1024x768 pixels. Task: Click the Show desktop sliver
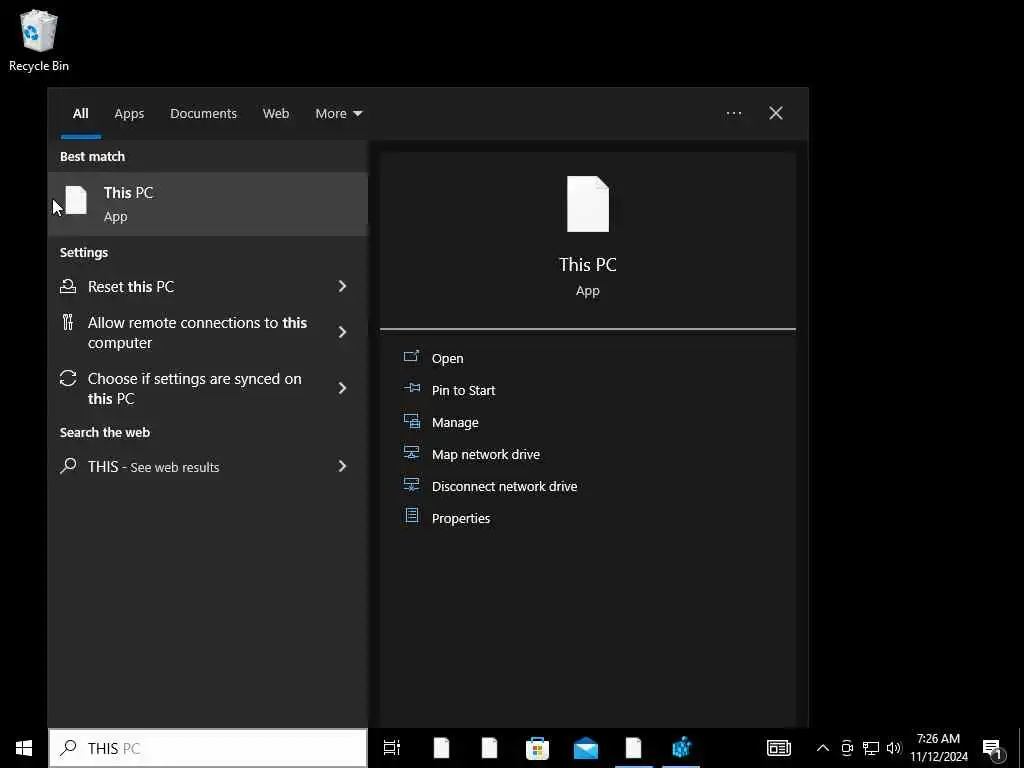pyautogui.click(x=1021, y=748)
